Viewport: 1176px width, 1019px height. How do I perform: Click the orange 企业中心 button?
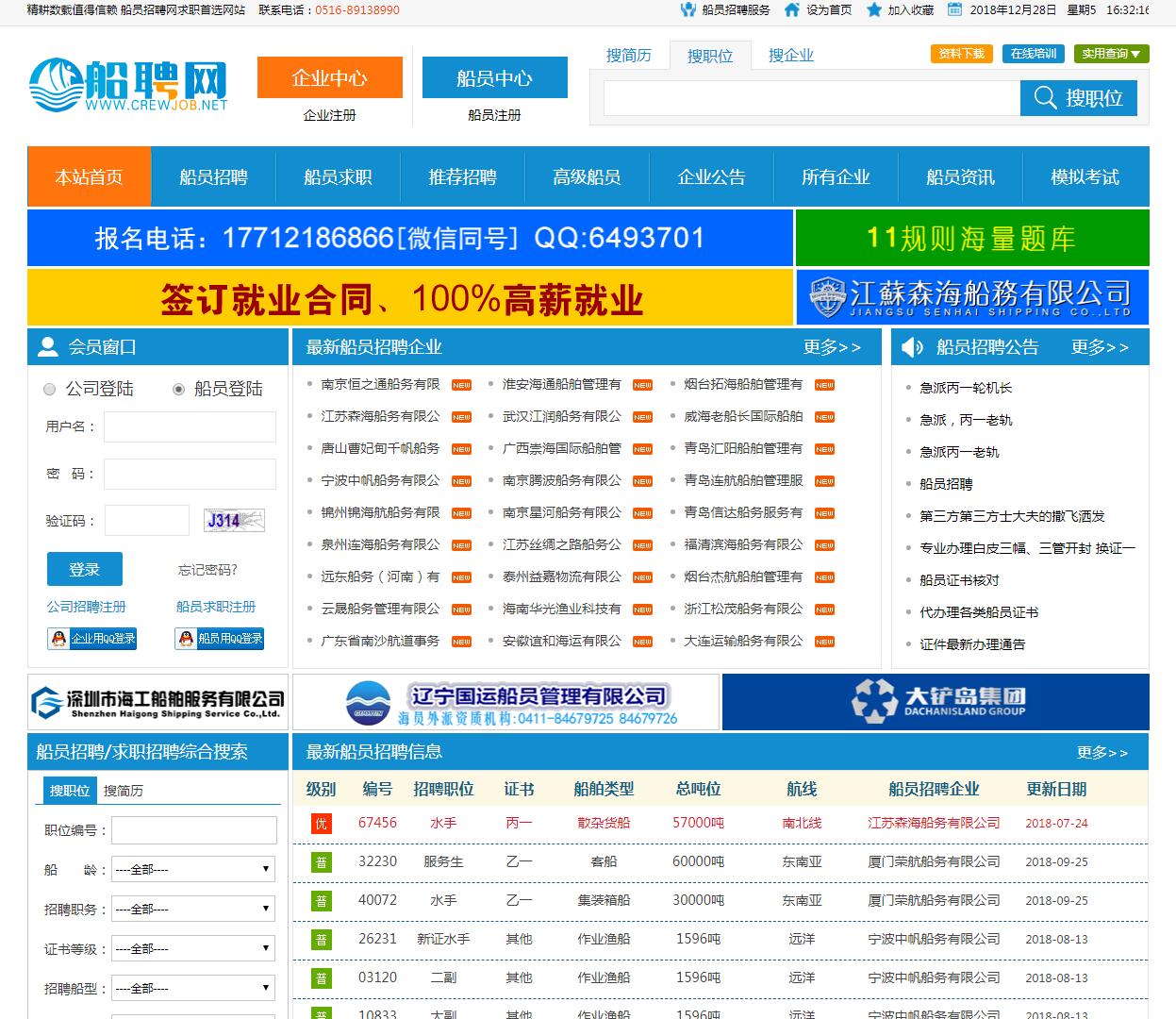pos(329,77)
